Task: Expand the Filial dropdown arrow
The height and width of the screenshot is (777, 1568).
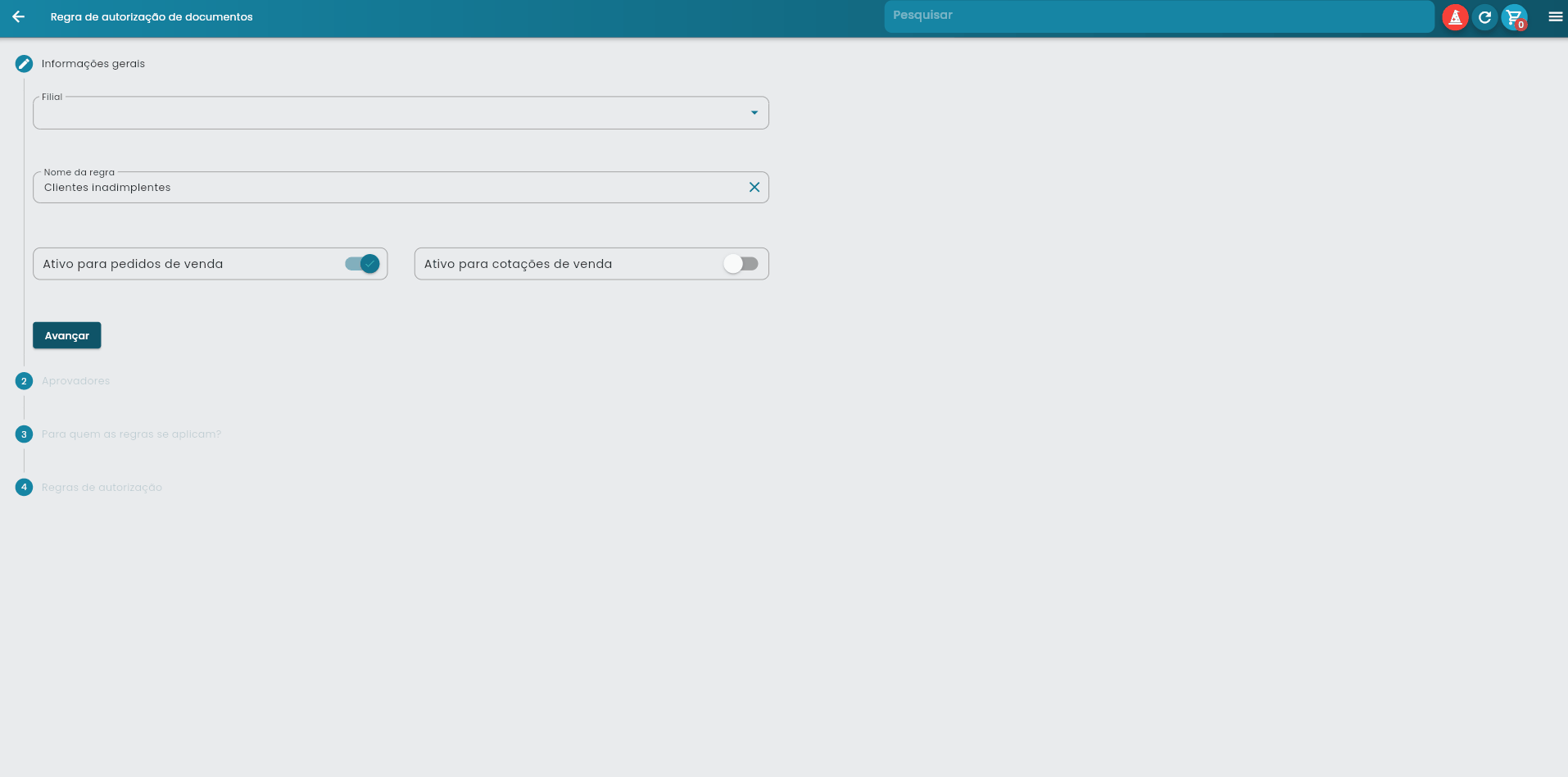Action: click(754, 113)
